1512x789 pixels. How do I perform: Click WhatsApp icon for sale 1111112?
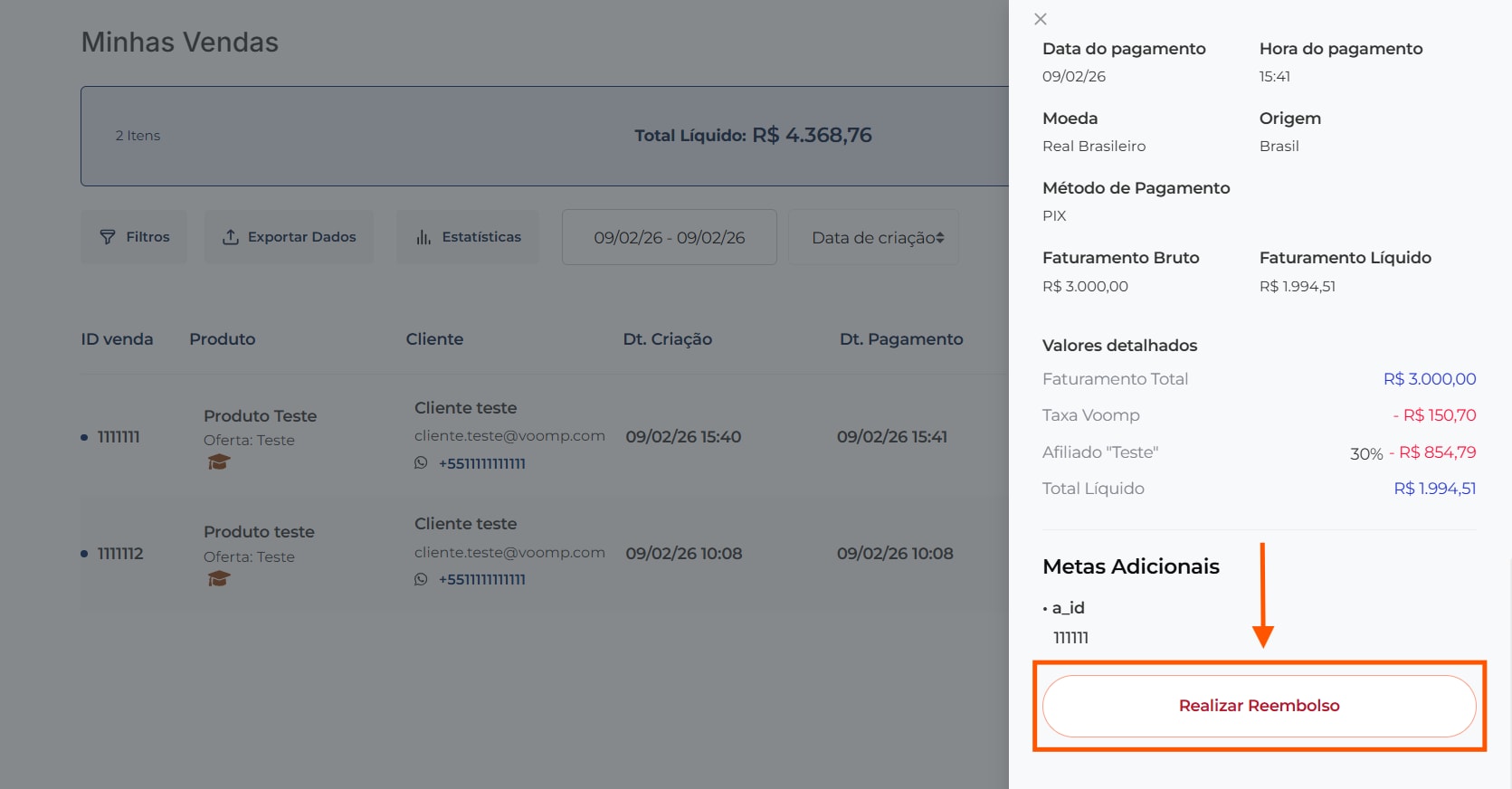pos(421,579)
